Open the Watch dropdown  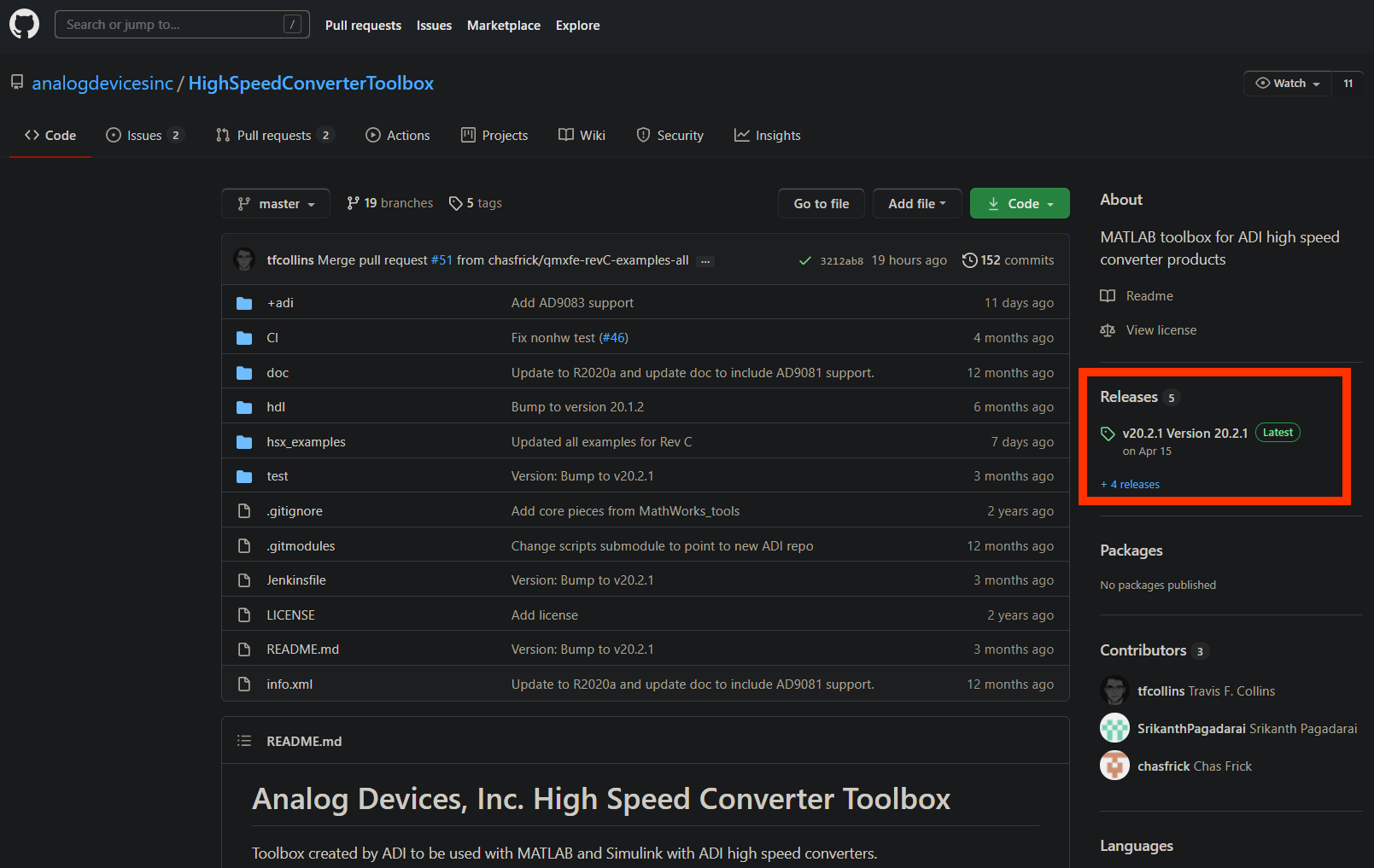[1288, 83]
